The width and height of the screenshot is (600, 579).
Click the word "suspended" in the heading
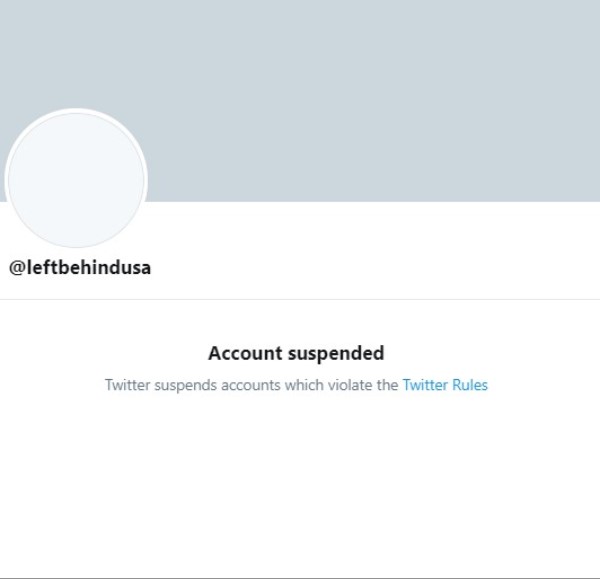(x=336, y=354)
